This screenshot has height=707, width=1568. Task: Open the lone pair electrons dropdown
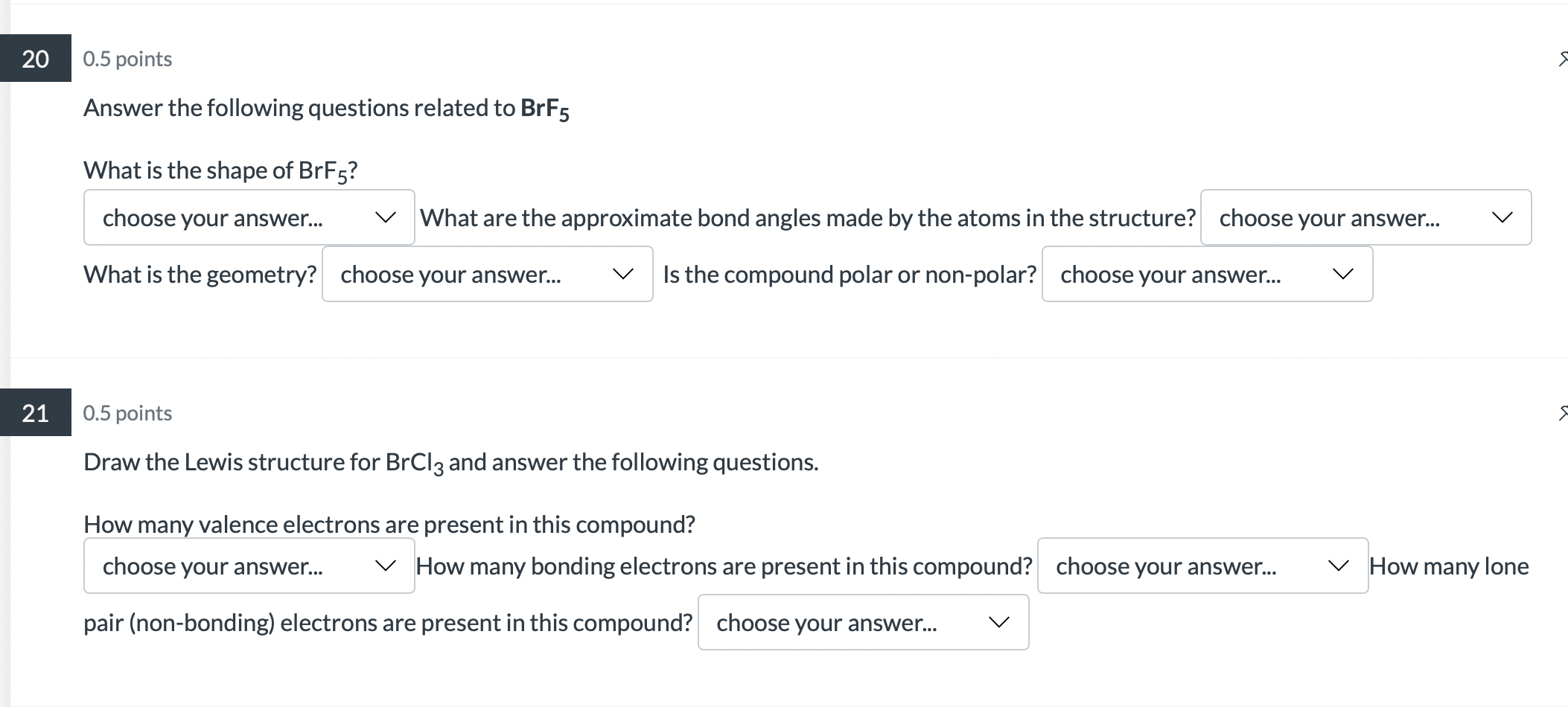click(x=863, y=622)
